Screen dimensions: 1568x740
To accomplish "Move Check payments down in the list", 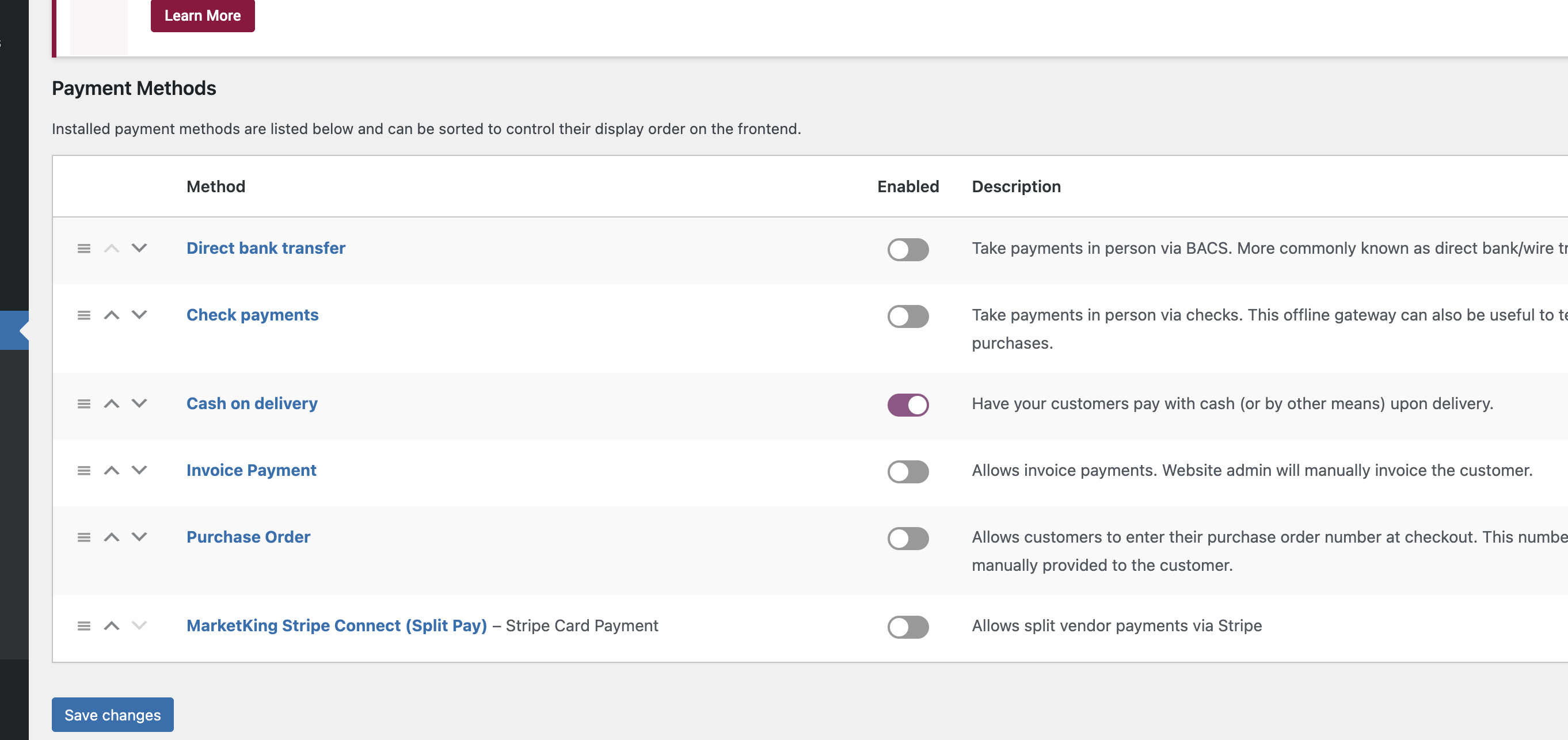I will (139, 315).
